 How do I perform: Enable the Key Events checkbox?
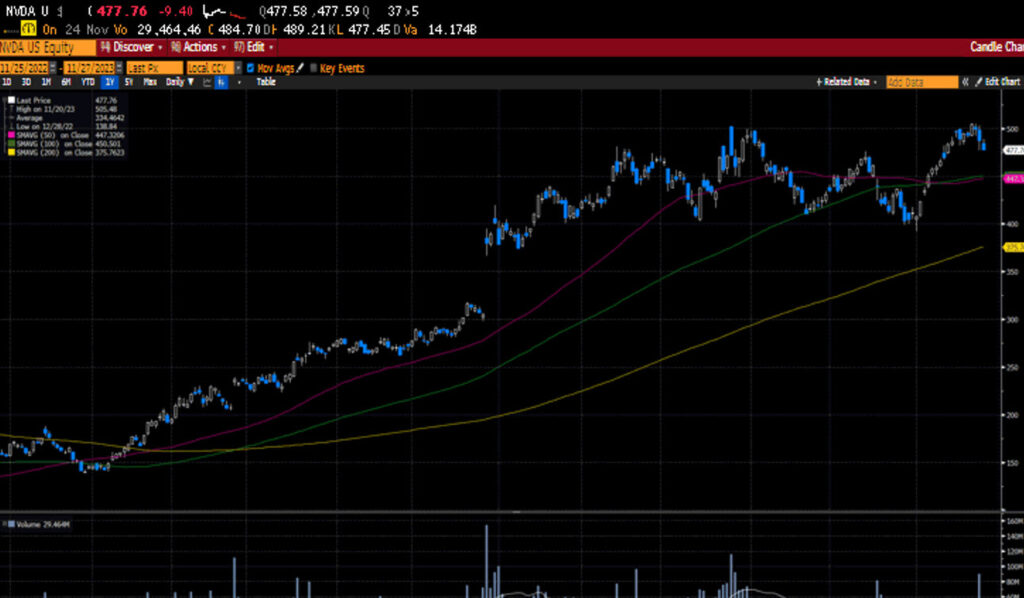coord(313,68)
